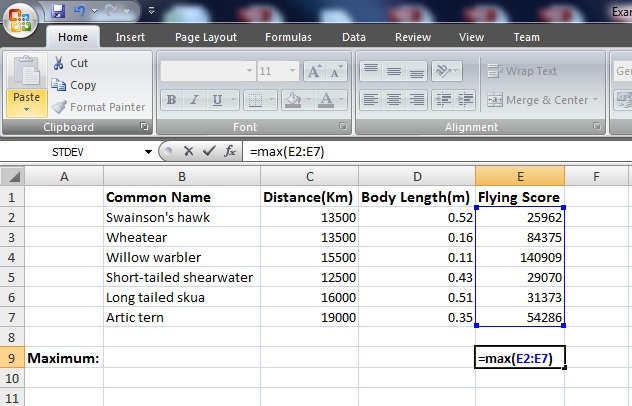The height and width of the screenshot is (406, 632).
Task: Click the cell containing 140909
Action: pos(520,257)
